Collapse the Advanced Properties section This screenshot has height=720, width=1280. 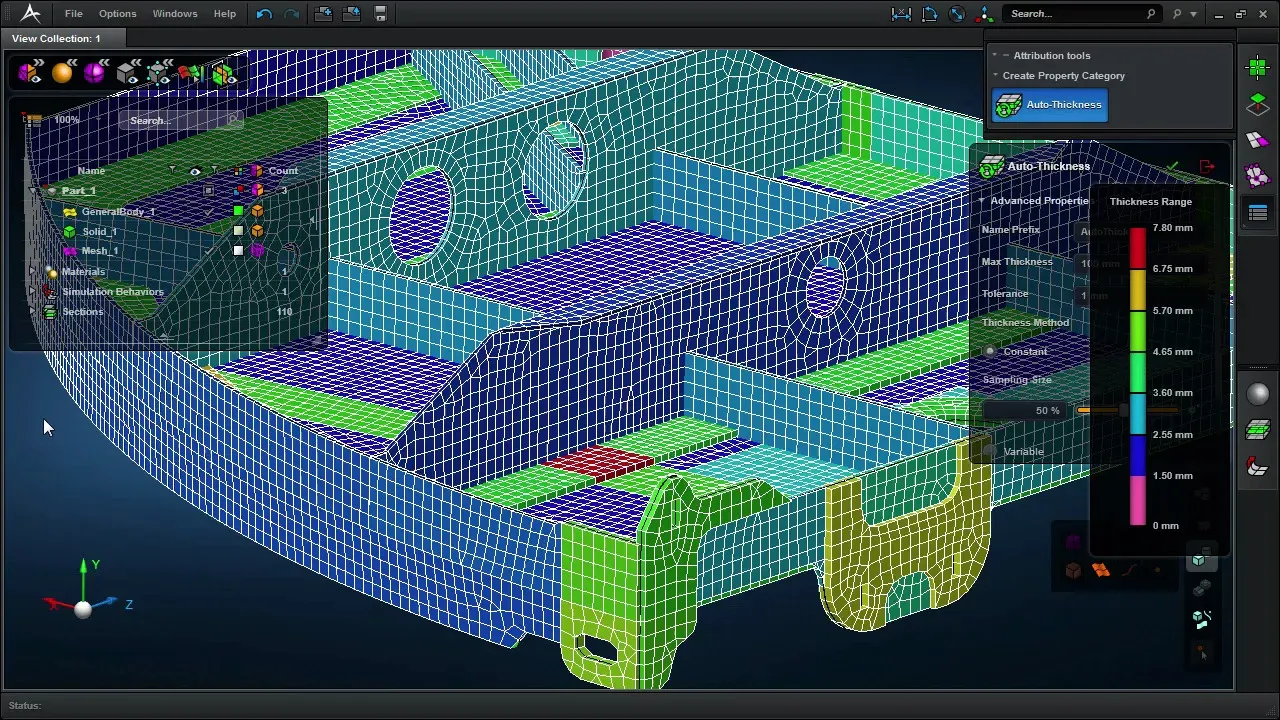(982, 201)
